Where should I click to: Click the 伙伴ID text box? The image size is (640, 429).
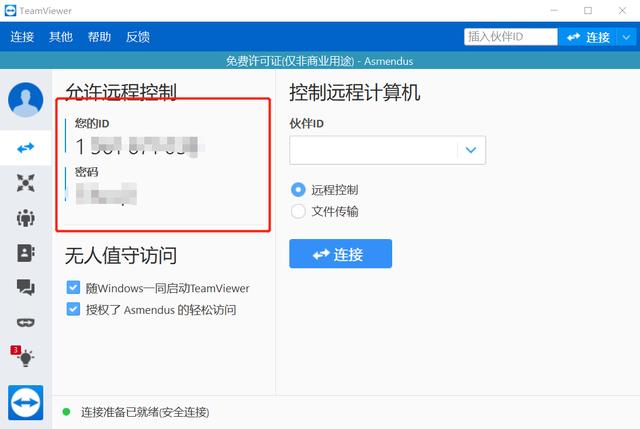(x=373, y=150)
